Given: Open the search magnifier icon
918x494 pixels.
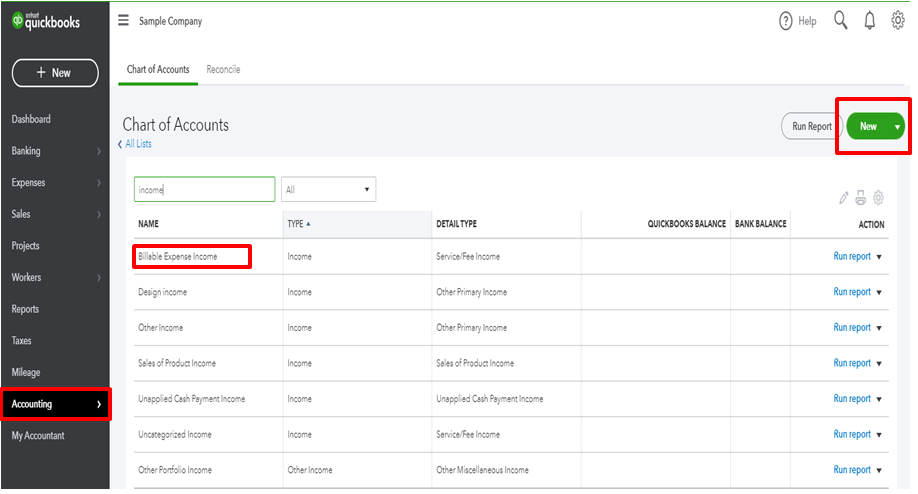Looking at the screenshot, I should pyautogui.click(x=840, y=21).
